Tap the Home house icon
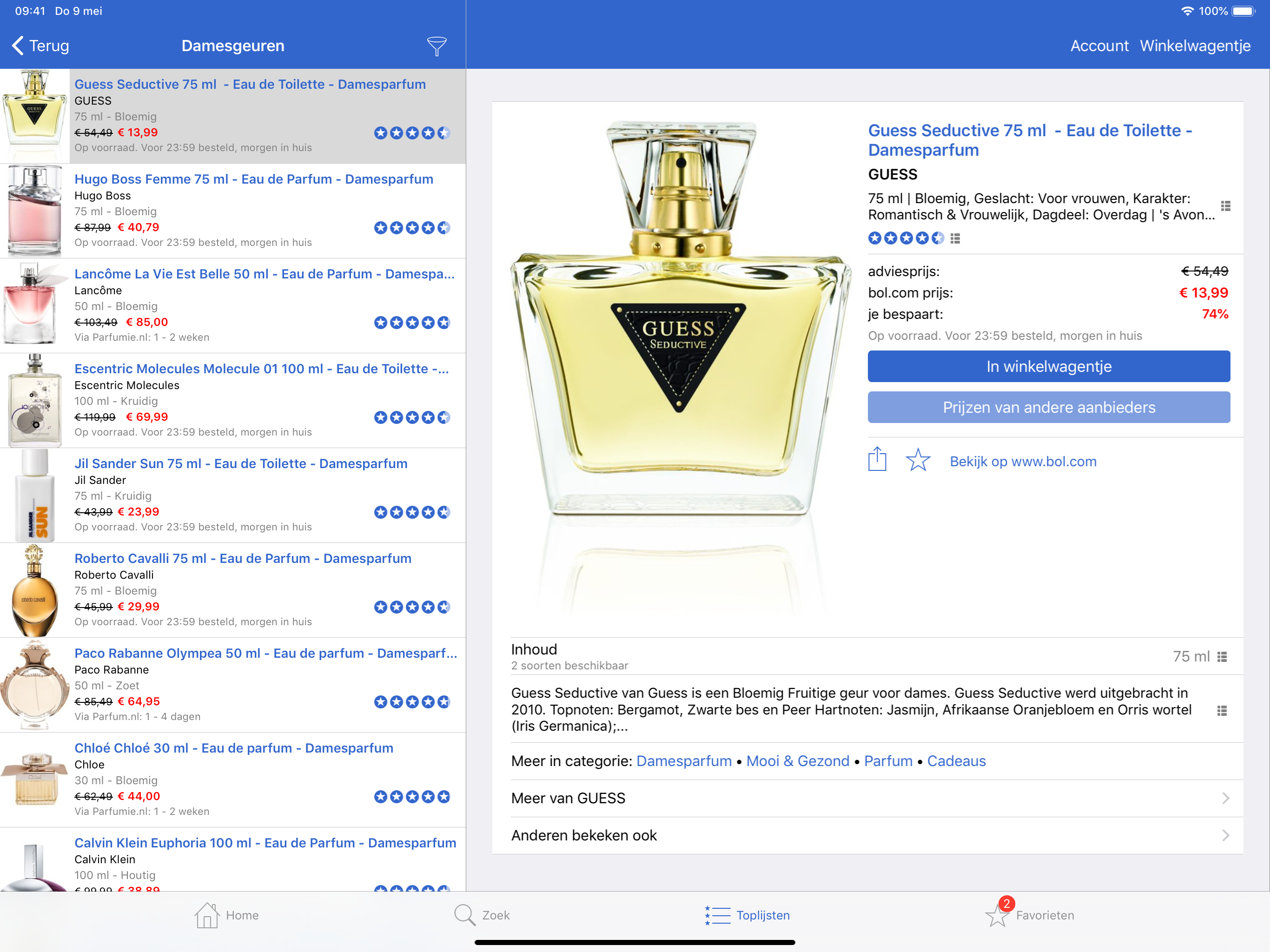Image resolution: width=1270 pixels, height=952 pixels. pos(207,915)
